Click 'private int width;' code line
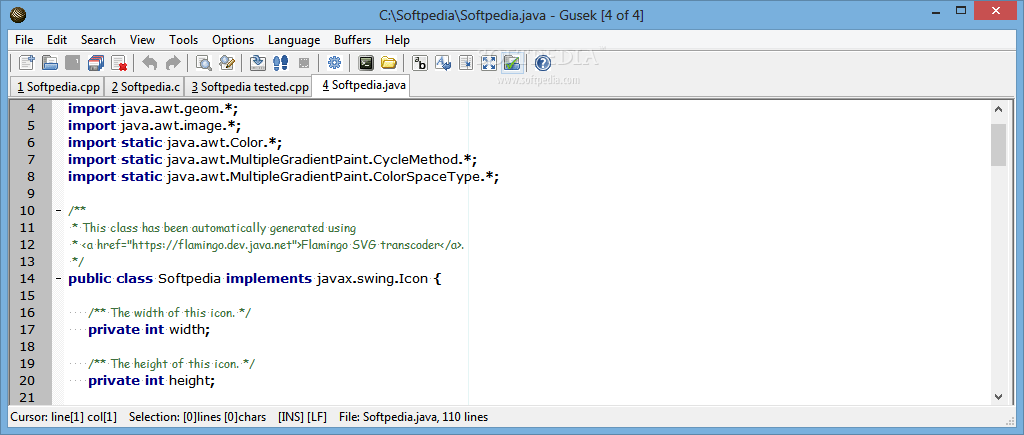The image size is (1024, 435). [x=150, y=330]
